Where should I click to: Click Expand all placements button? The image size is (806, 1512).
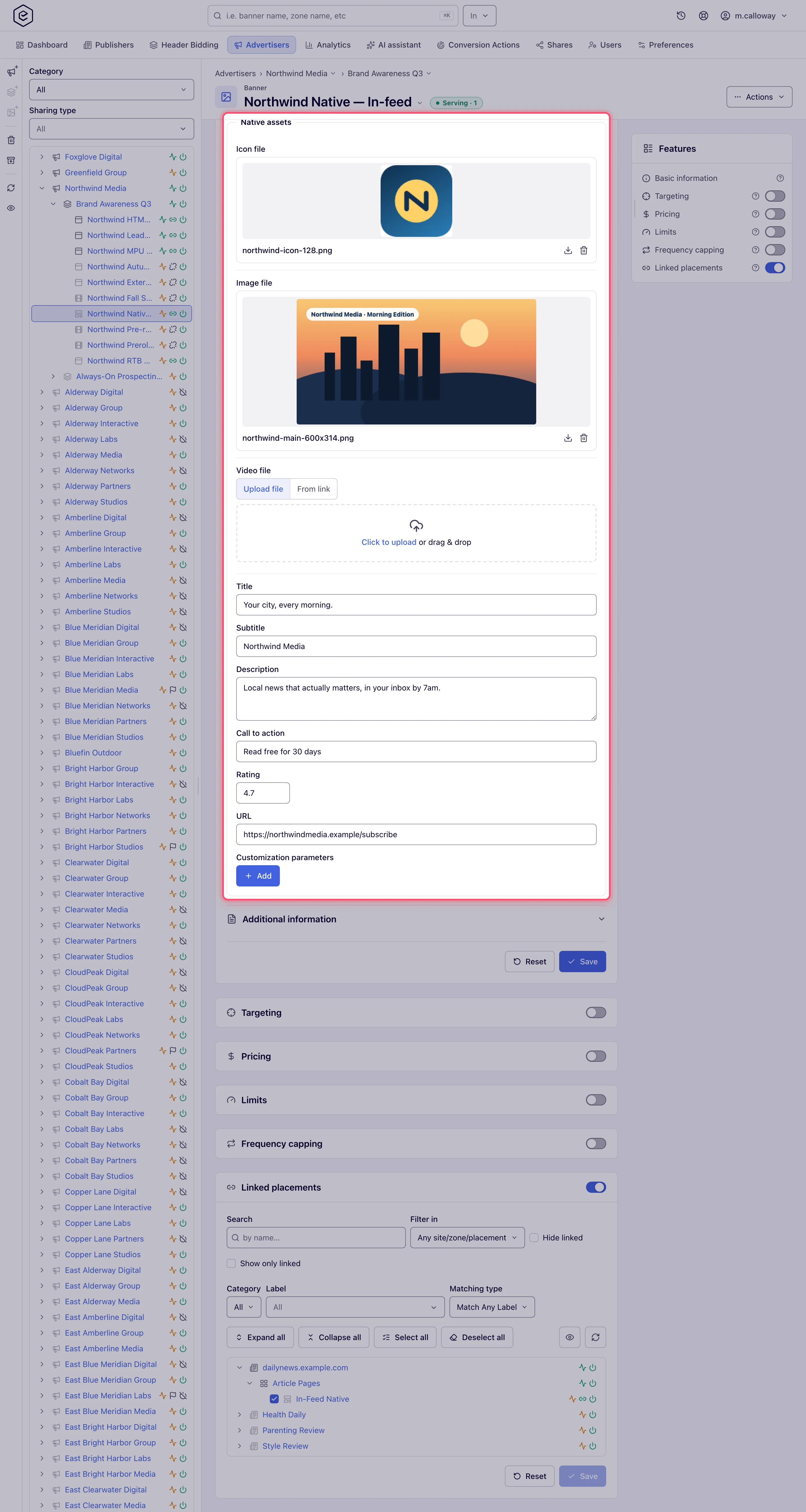[261, 1337]
